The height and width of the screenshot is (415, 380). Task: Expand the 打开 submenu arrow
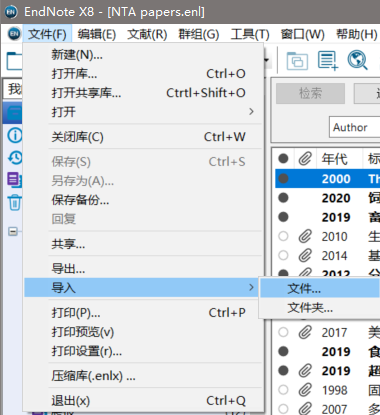[x=251, y=112]
